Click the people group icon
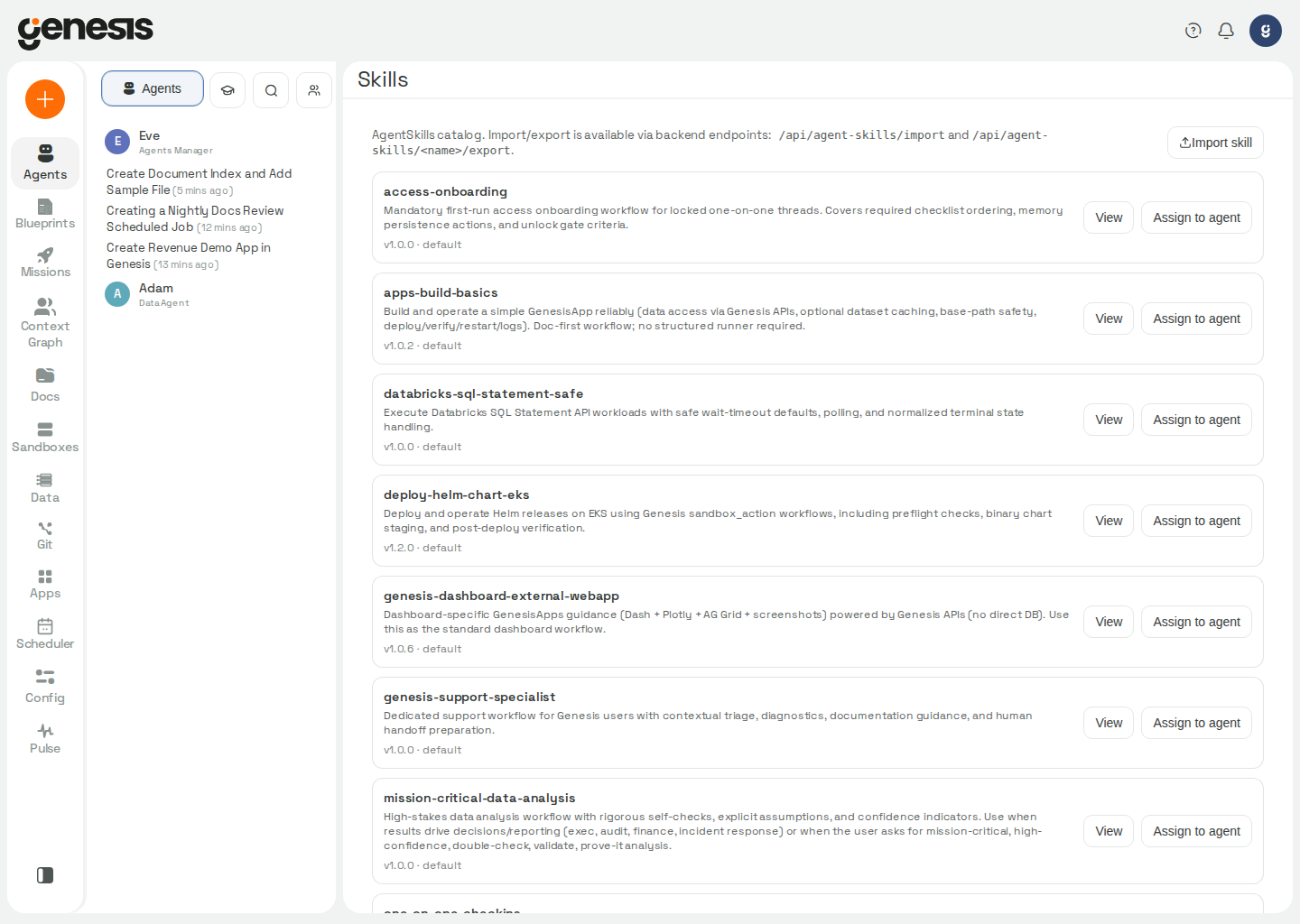Viewport: 1300px width, 924px height. [x=314, y=90]
